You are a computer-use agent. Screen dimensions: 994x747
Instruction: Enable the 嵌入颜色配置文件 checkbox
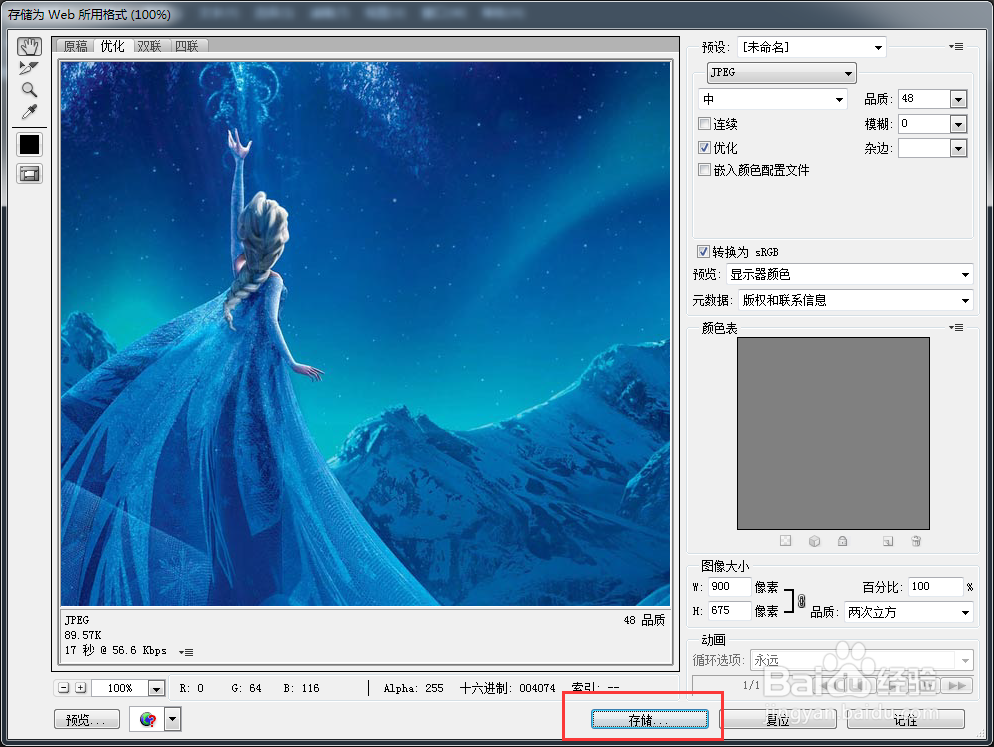pyautogui.click(x=704, y=170)
